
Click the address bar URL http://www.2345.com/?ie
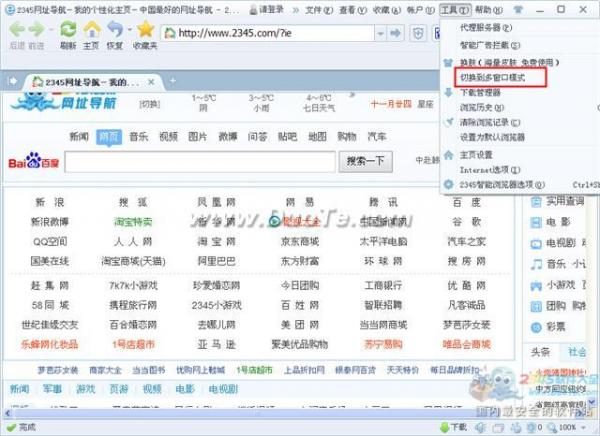[x=235, y=33]
